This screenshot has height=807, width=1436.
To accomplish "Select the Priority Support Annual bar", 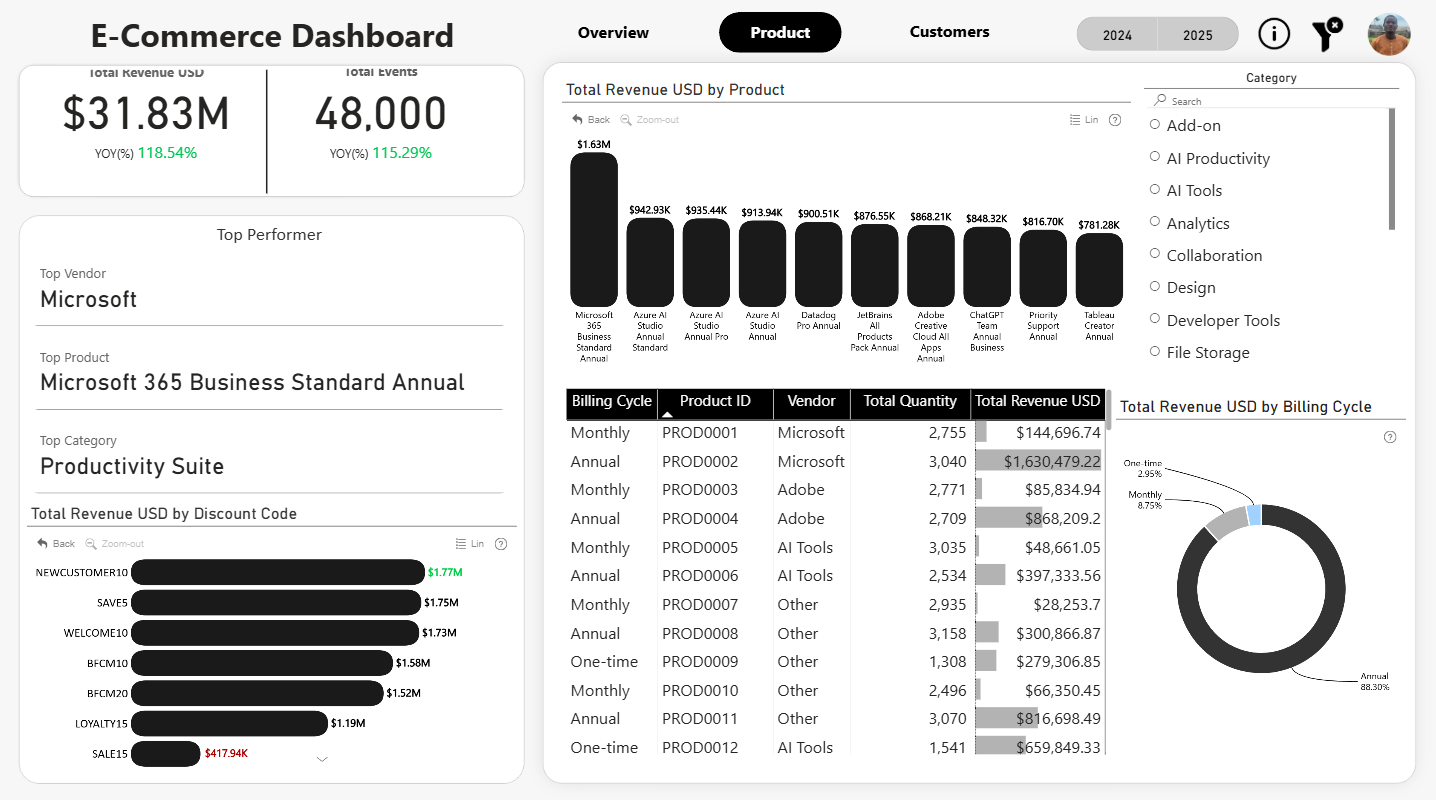I will [x=1043, y=268].
